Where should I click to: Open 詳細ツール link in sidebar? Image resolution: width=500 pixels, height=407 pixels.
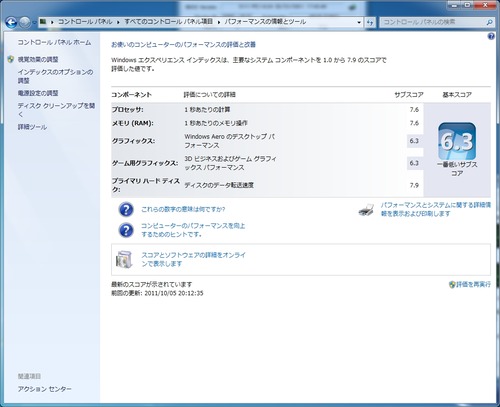pos(32,127)
